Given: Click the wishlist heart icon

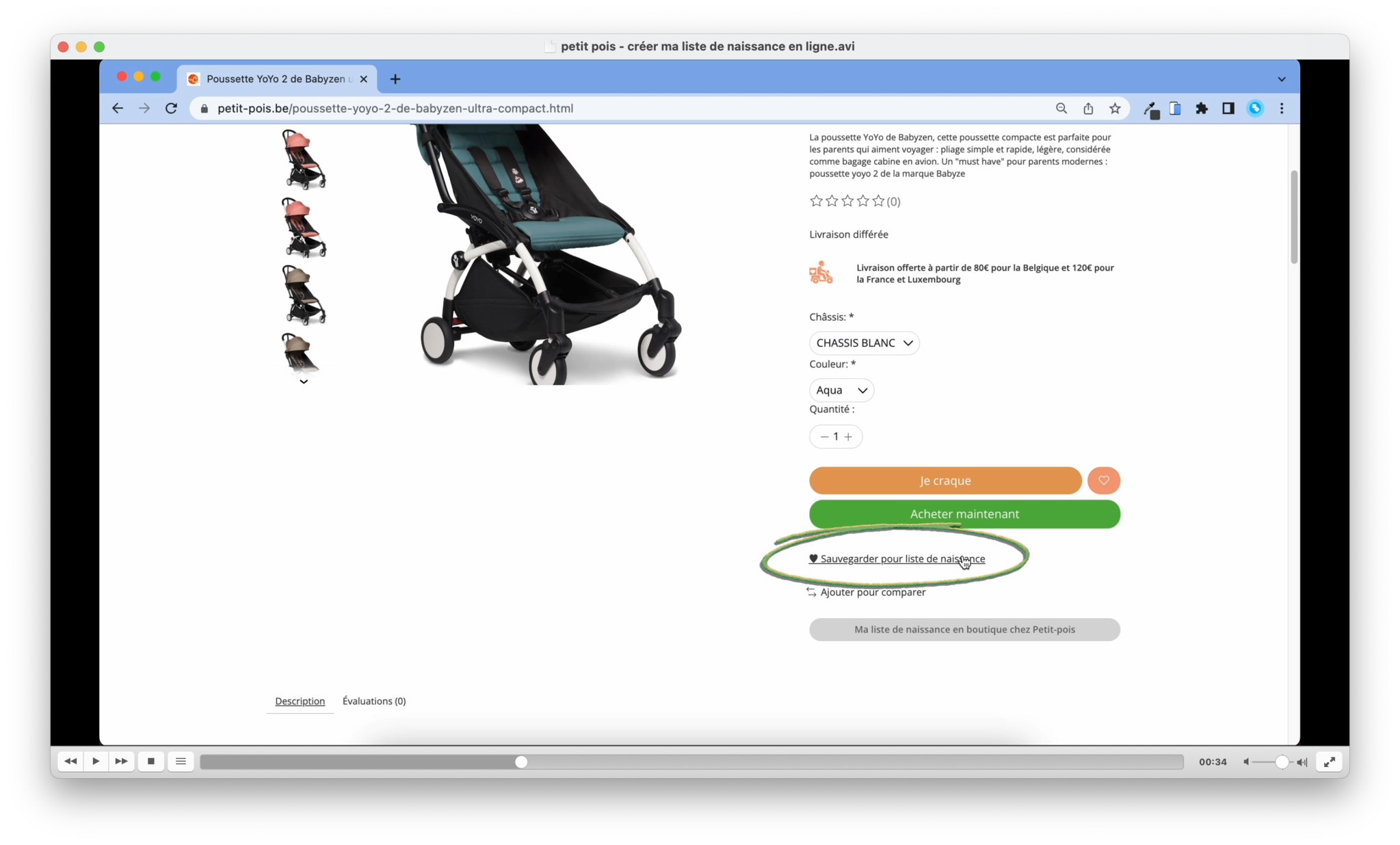Looking at the screenshot, I should coord(1103,480).
